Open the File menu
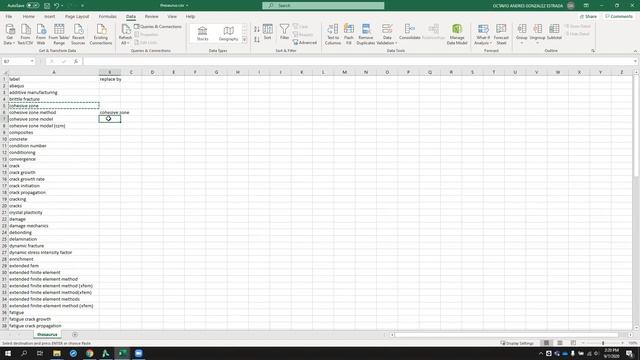640x360 pixels. [x=9, y=16]
